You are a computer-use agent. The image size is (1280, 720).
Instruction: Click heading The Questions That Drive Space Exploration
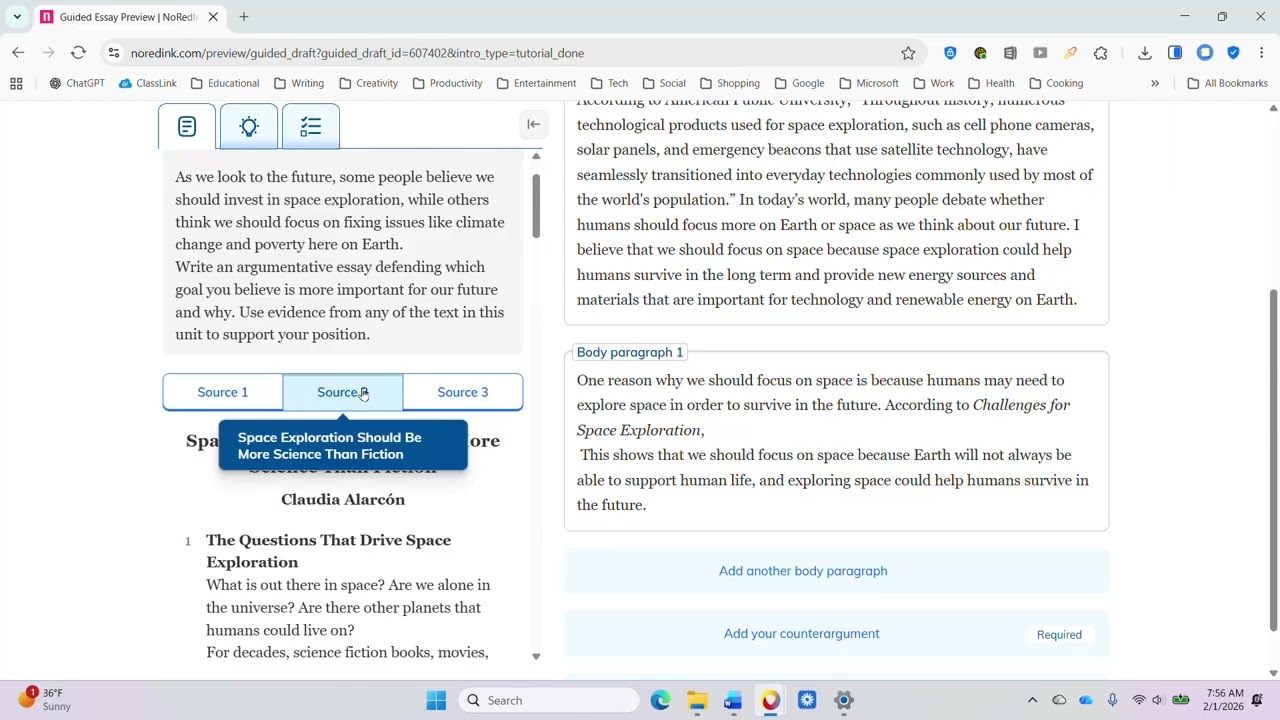tap(328, 551)
